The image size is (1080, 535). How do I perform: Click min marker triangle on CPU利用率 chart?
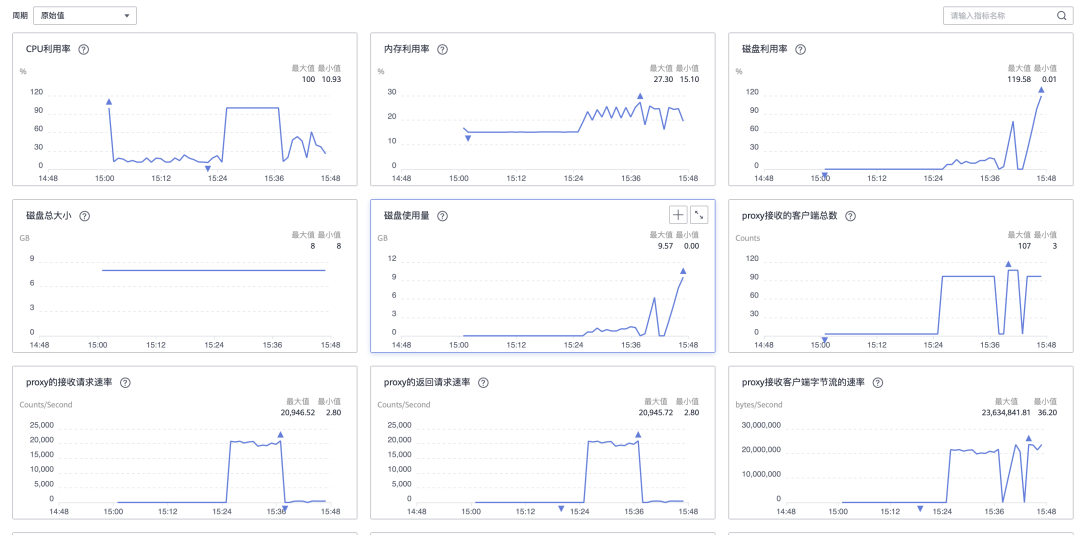pos(207,169)
